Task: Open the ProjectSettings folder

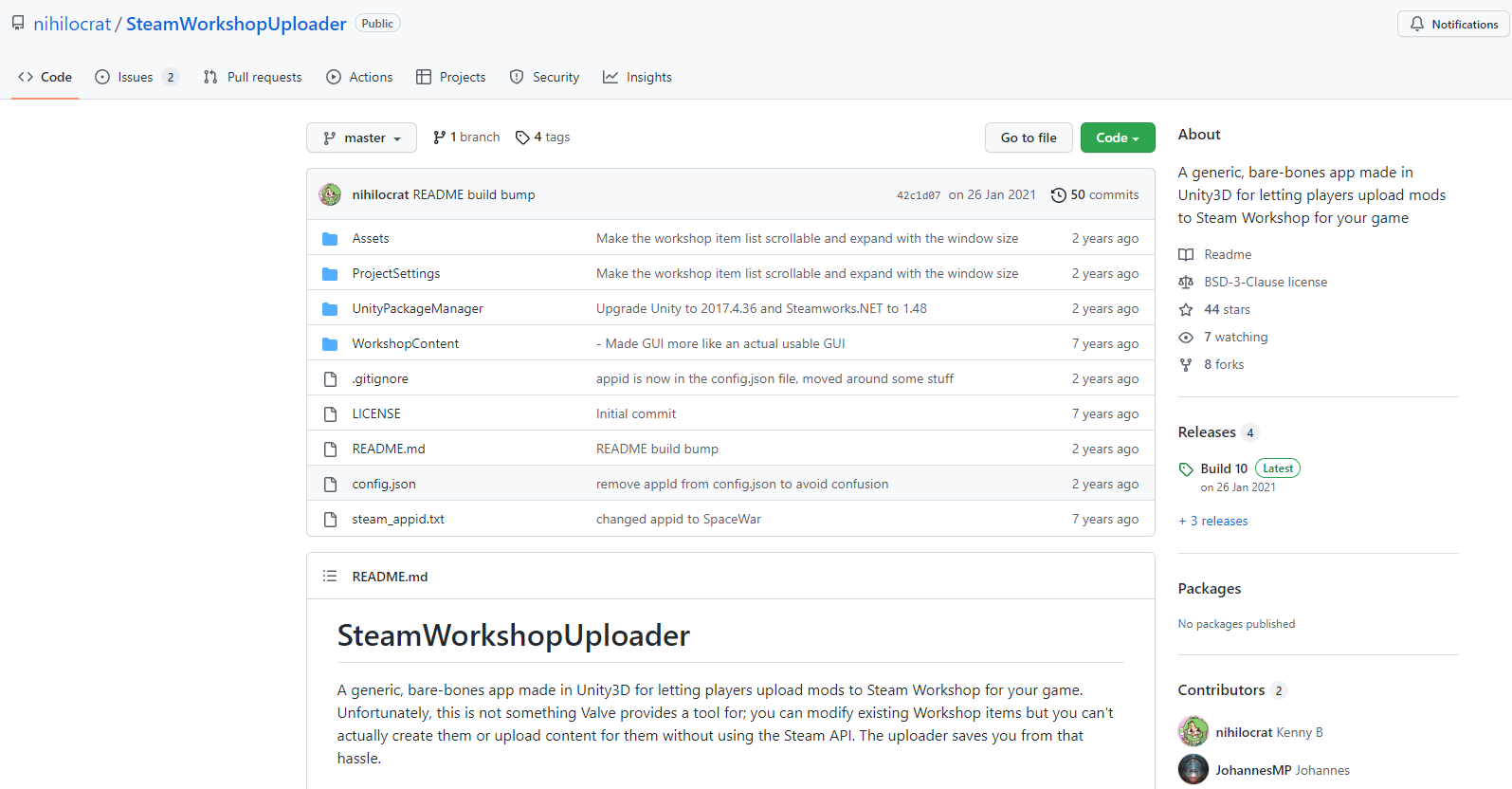Action: click(396, 273)
